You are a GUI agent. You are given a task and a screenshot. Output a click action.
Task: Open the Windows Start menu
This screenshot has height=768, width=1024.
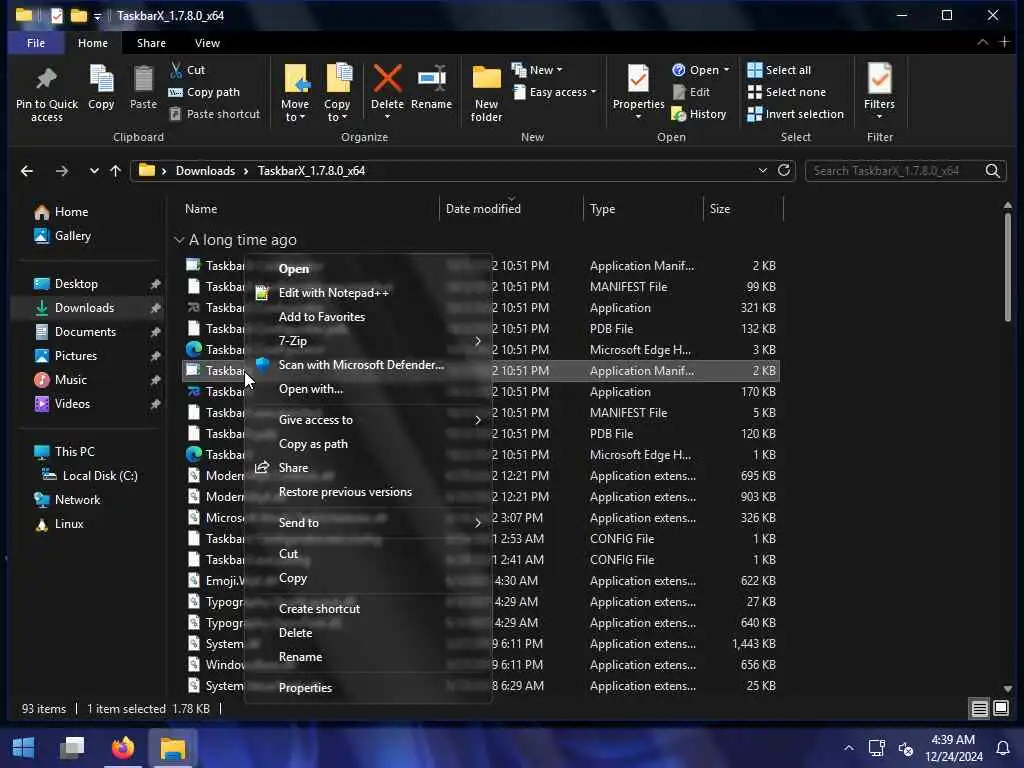pyautogui.click(x=24, y=748)
